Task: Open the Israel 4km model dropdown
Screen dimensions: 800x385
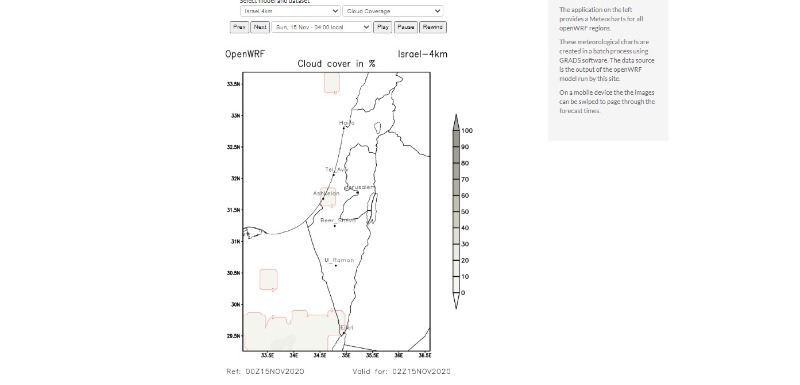Action: [290, 11]
